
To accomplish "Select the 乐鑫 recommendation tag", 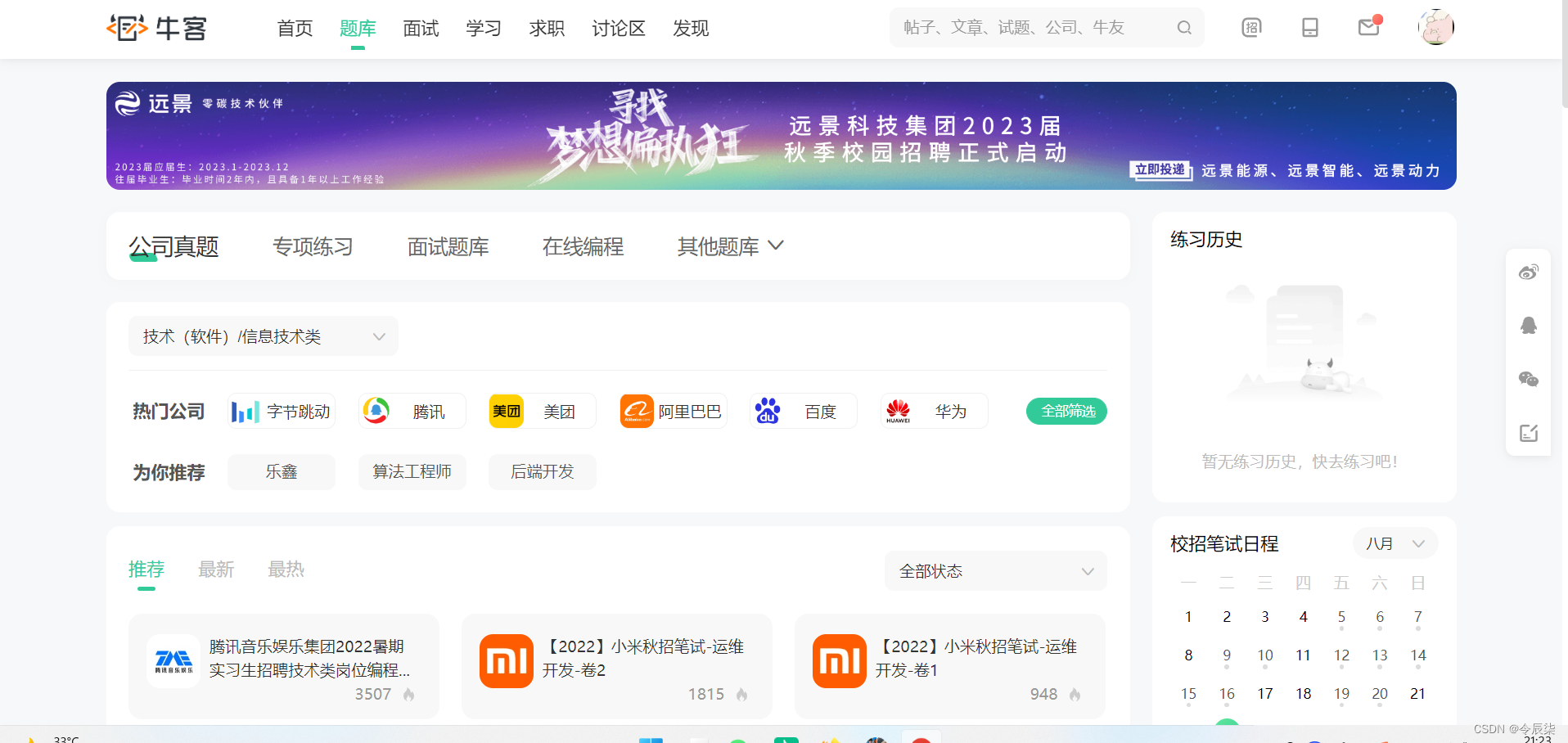I will click(x=282, y=472).
